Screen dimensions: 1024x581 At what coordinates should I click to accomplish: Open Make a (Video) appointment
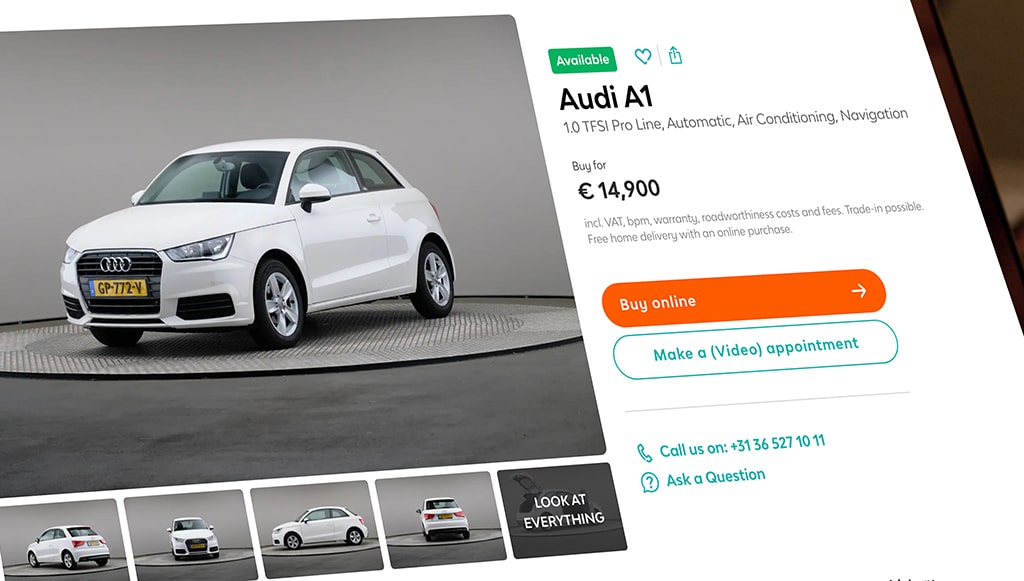tap(755, 349)
